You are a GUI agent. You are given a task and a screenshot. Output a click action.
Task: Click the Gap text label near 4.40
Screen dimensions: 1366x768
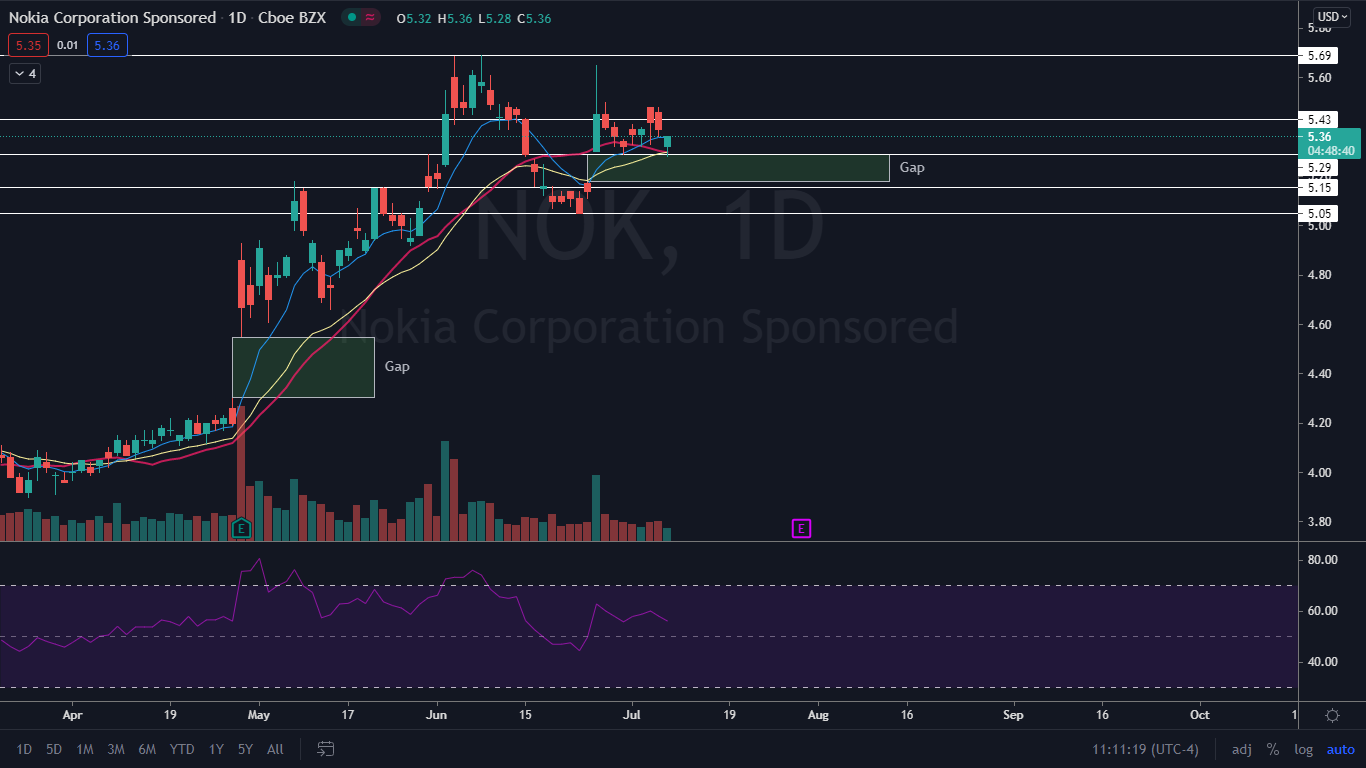pos(397,366)
